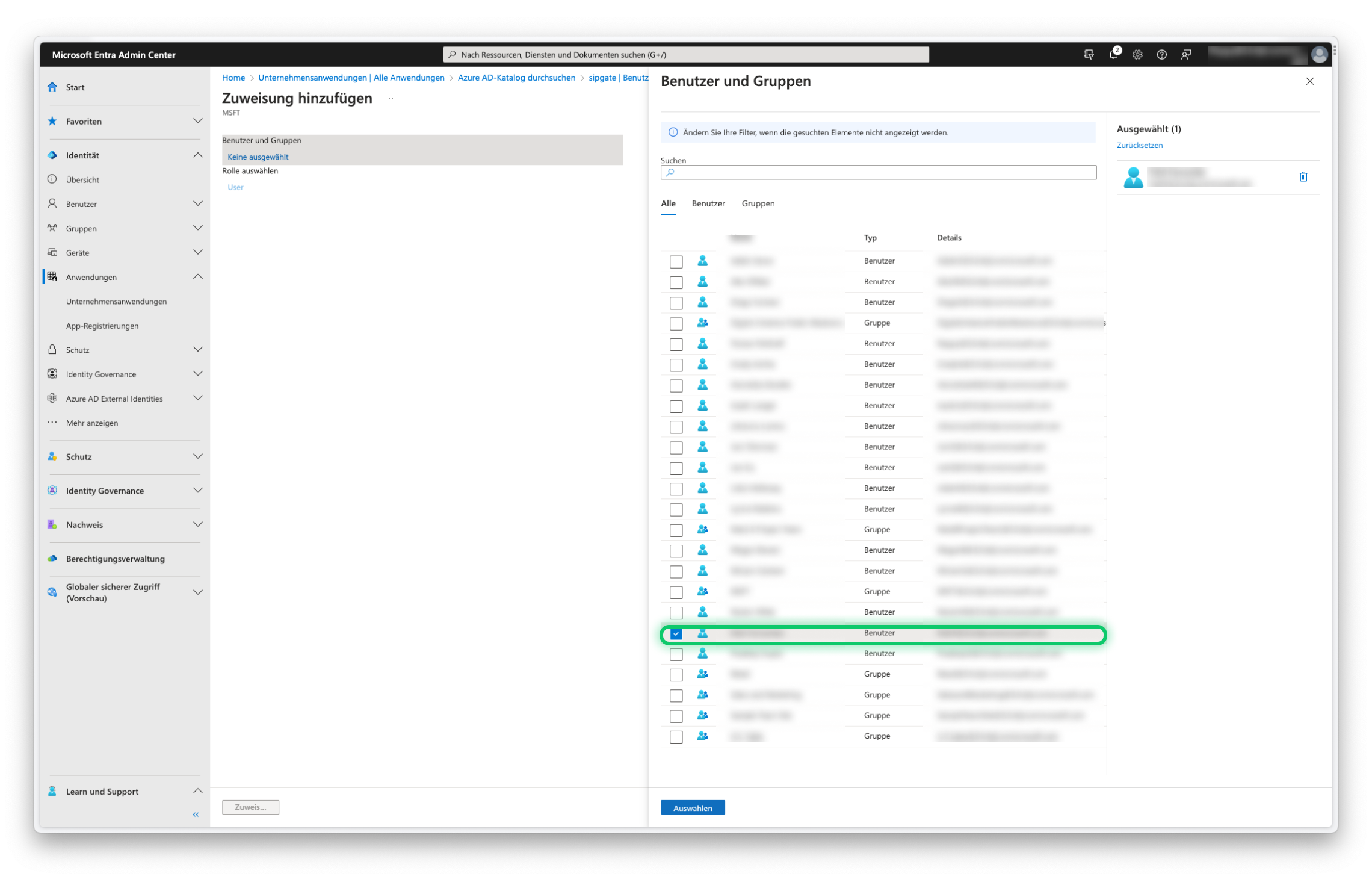Click the feedback icon in the top bar
Screen dimensions: 1372x891
pos(1186,54)
